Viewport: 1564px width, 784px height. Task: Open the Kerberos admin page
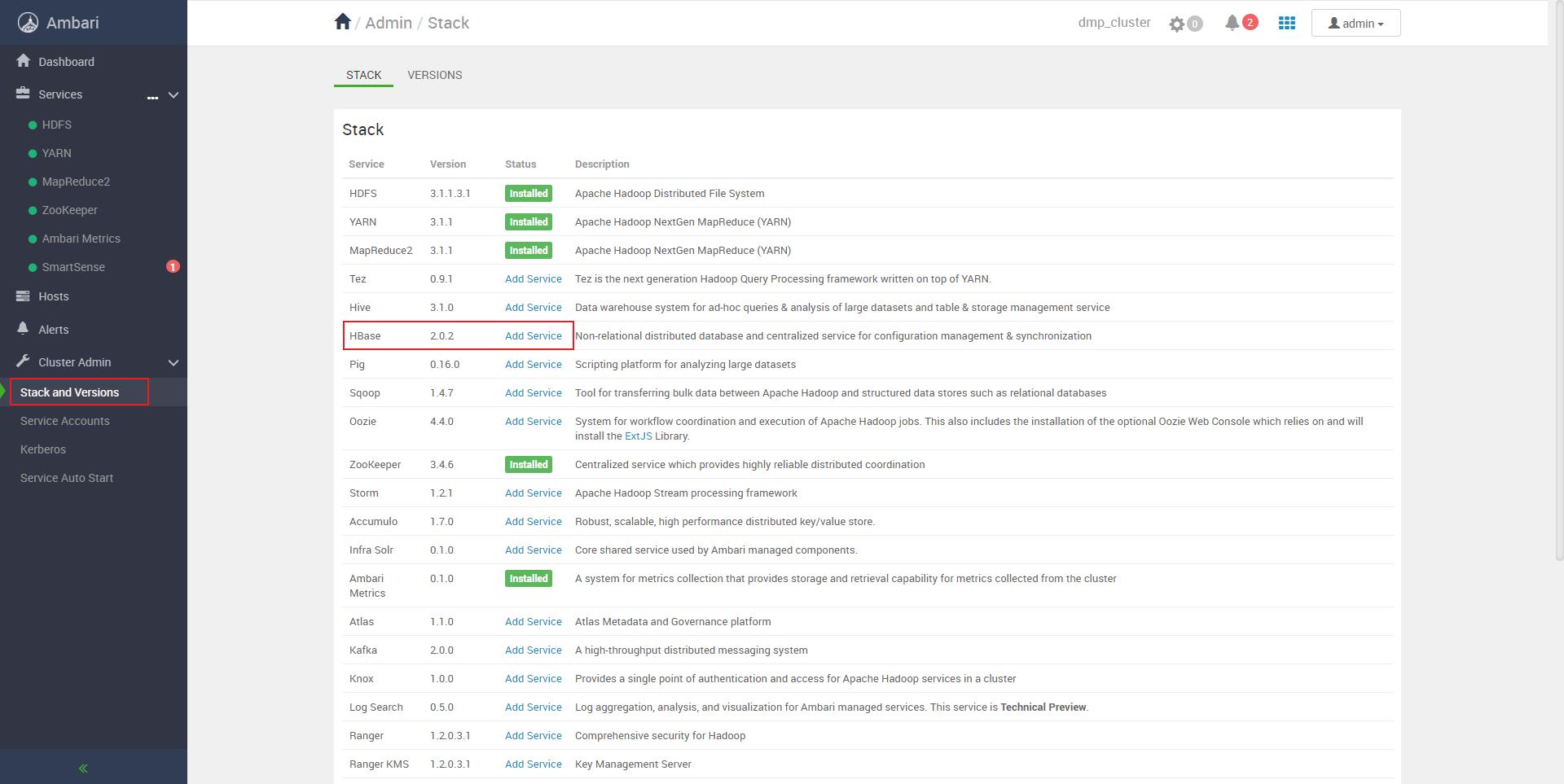coord(43,449)
